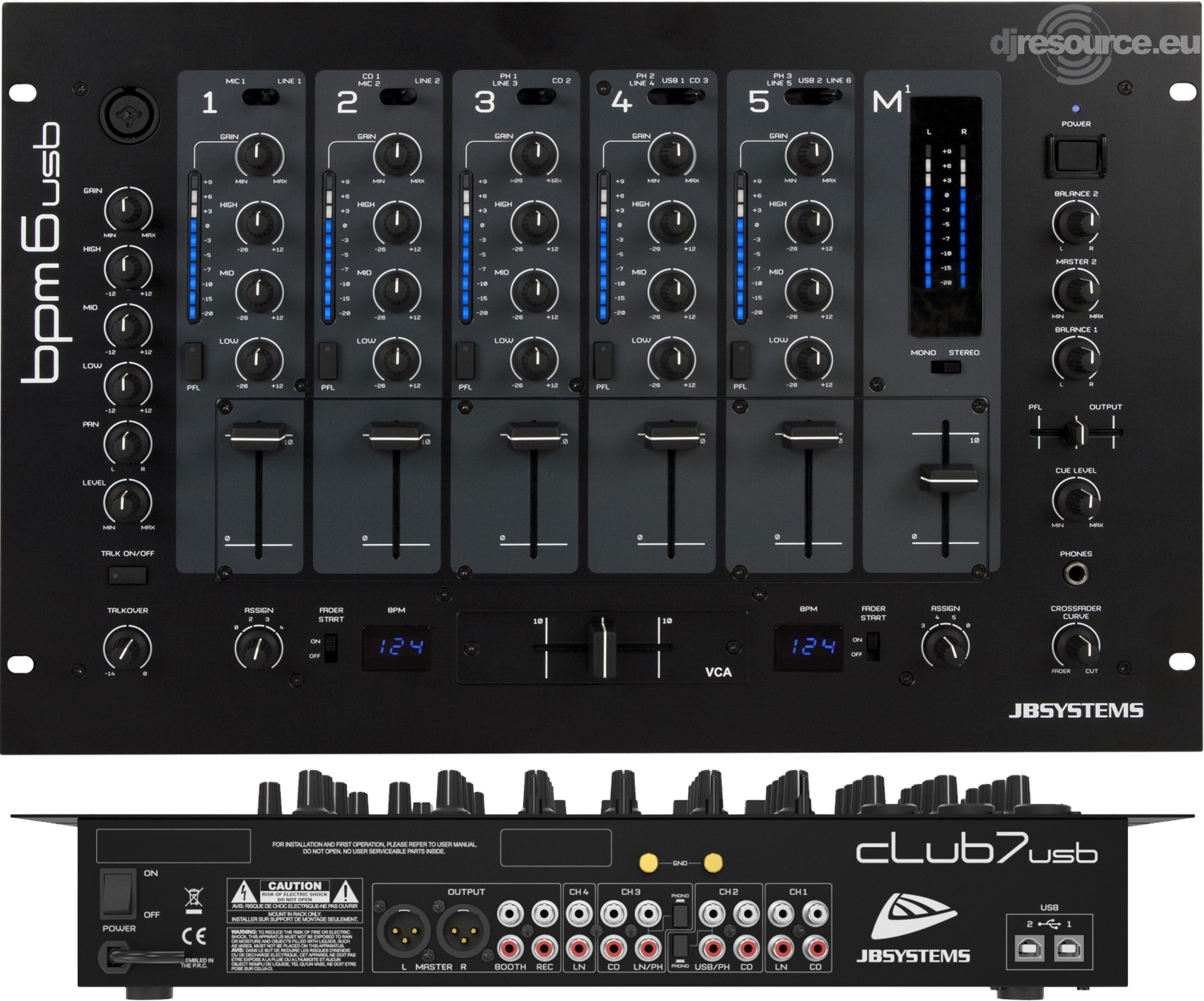Click channel 2 CD 1/LINE 2 input selector
Viewport: 1204px width, 1001px height.
(x=398, y=96)
